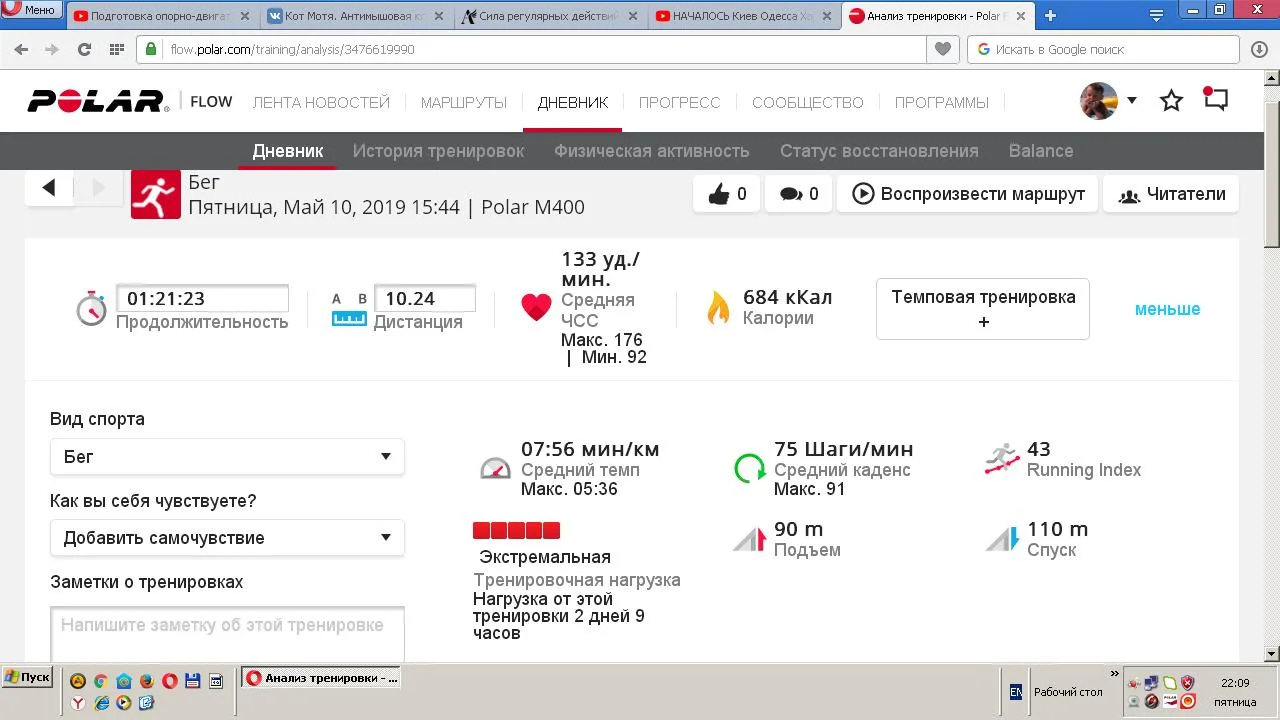Click the heart rate icon

click(536, 307)
